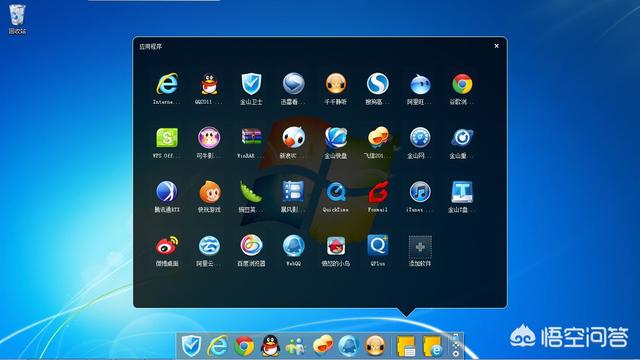This screenshot has width=640, height=360.
Task: Click the 添加软件 add software button
Action: tap(420, 246)
